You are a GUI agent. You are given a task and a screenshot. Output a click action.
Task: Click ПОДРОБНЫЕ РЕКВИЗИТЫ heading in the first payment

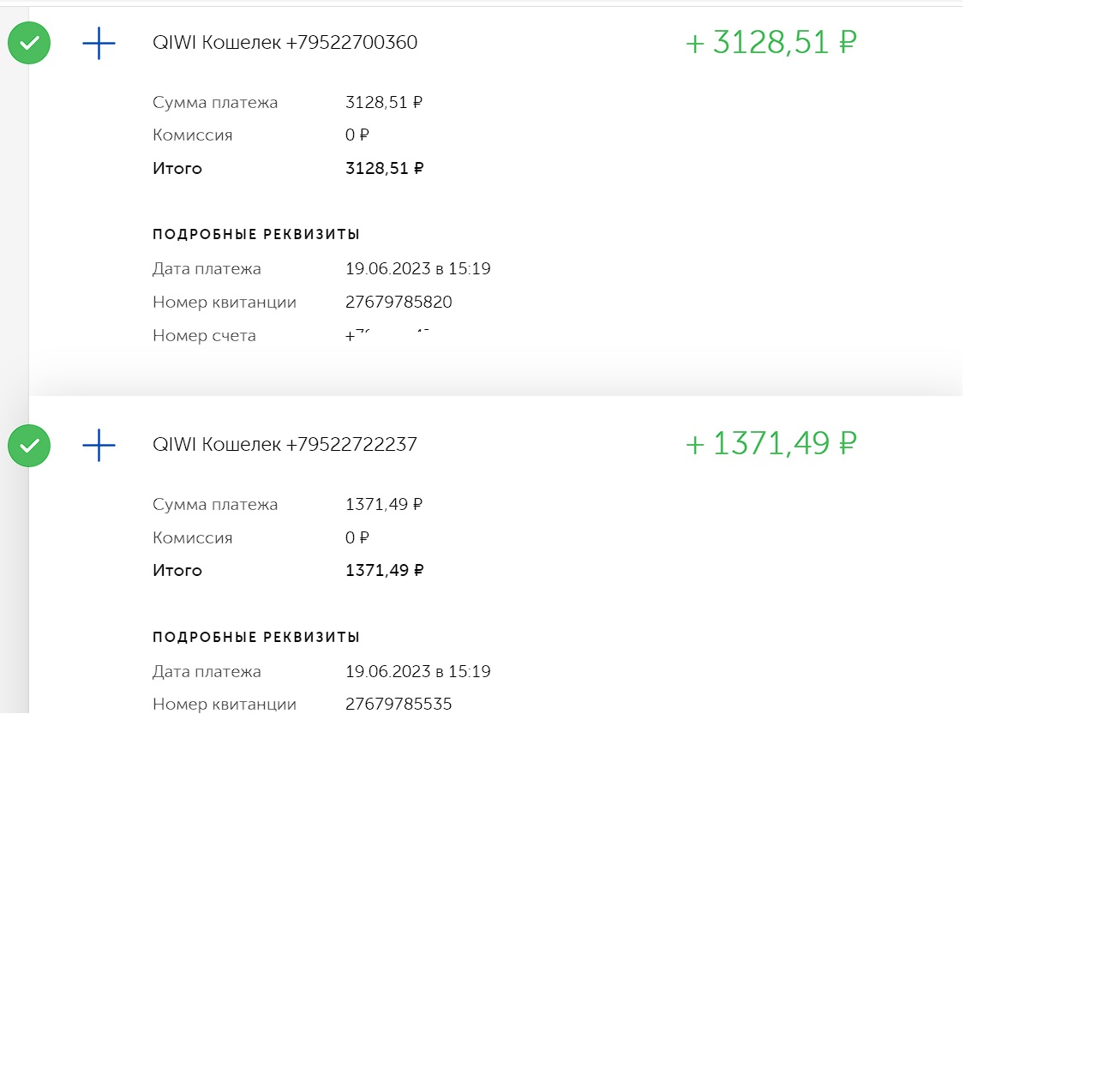pos(255,235)
